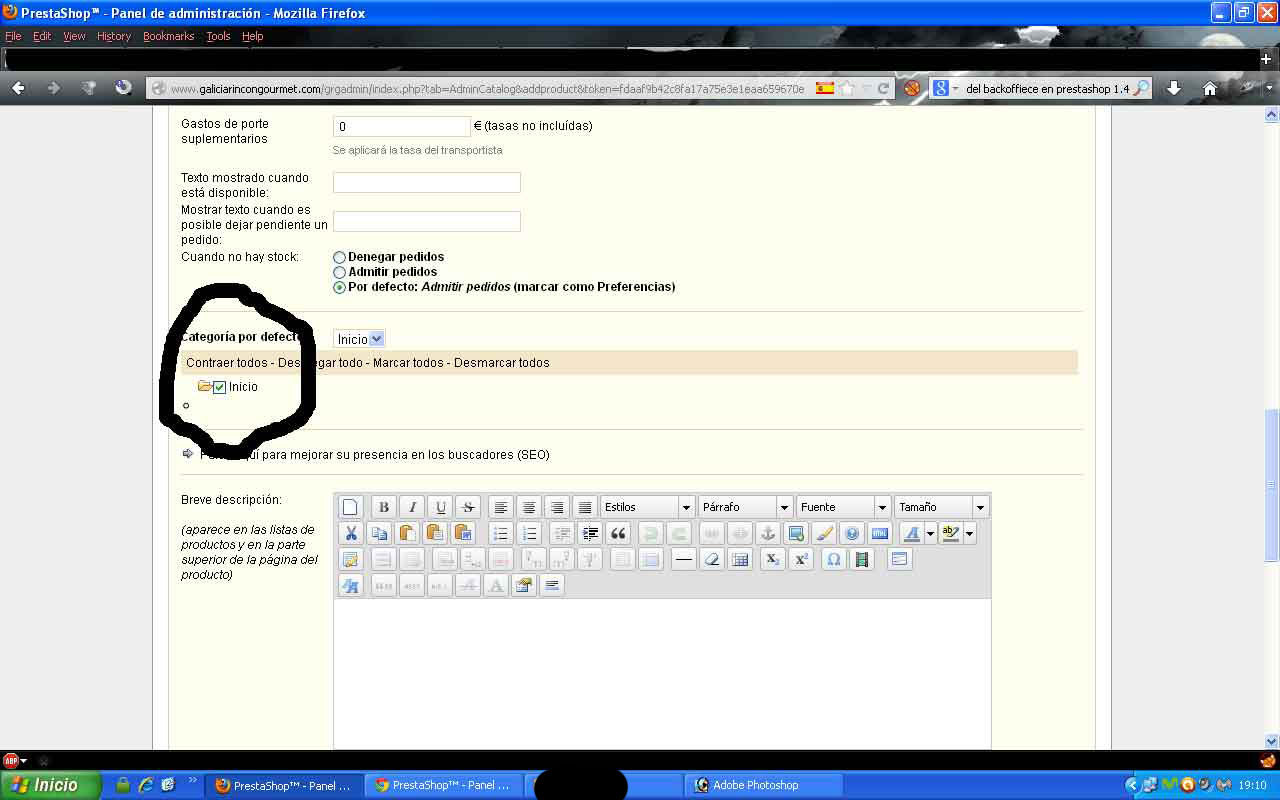Open the Párrafo format dropdown

click(745, 507)
